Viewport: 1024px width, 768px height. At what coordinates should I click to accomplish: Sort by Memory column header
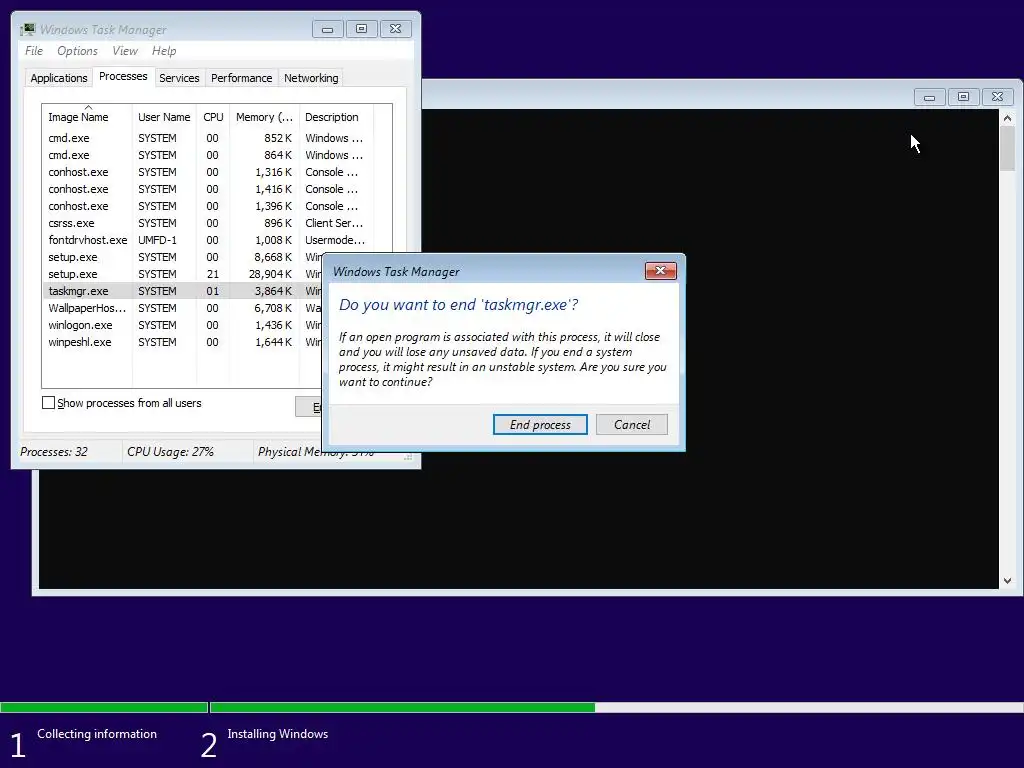pyautogui.click(x=264, y=117)
